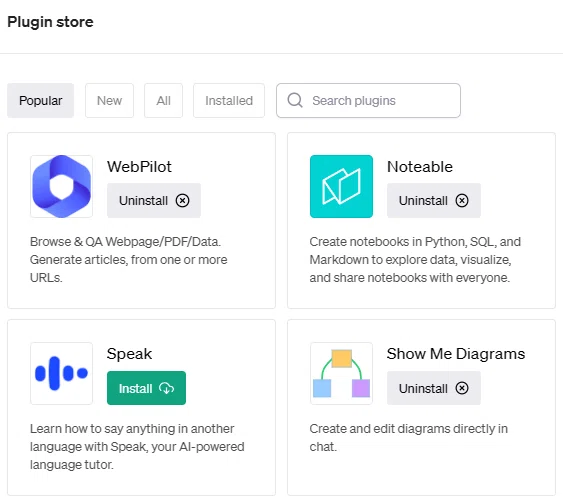Click the WebPilot plugin logo
Viewport: 563px width, 501px height.
pos(61,186)
